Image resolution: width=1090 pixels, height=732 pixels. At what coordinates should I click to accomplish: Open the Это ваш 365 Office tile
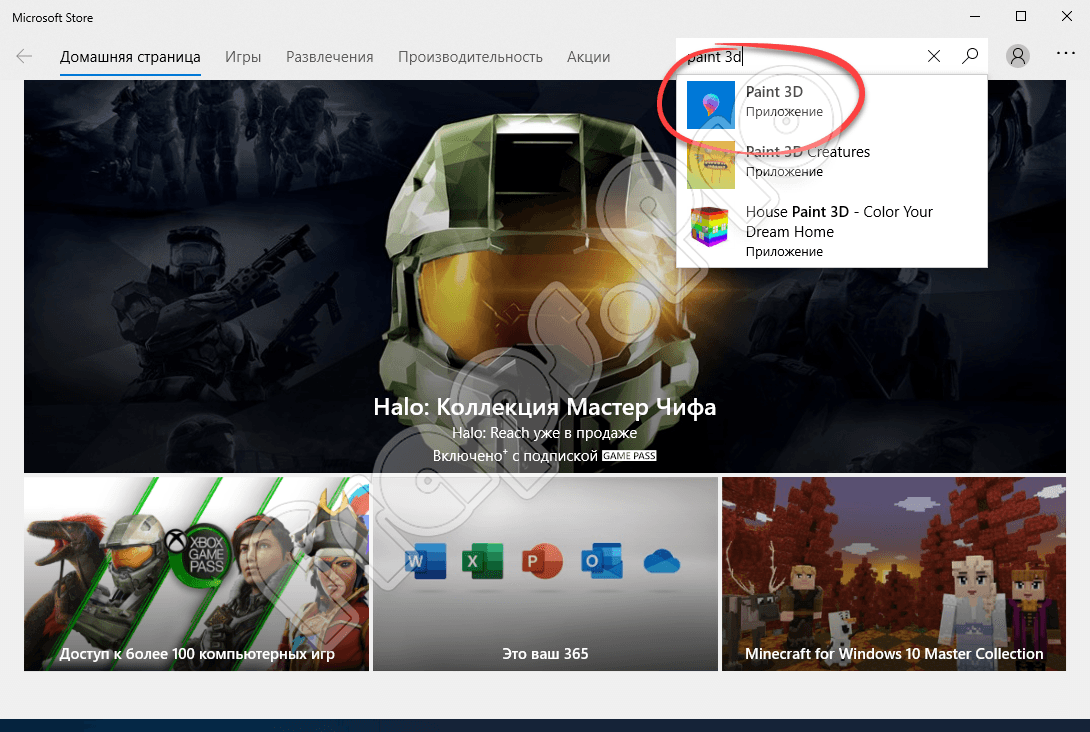coord(545,573)
